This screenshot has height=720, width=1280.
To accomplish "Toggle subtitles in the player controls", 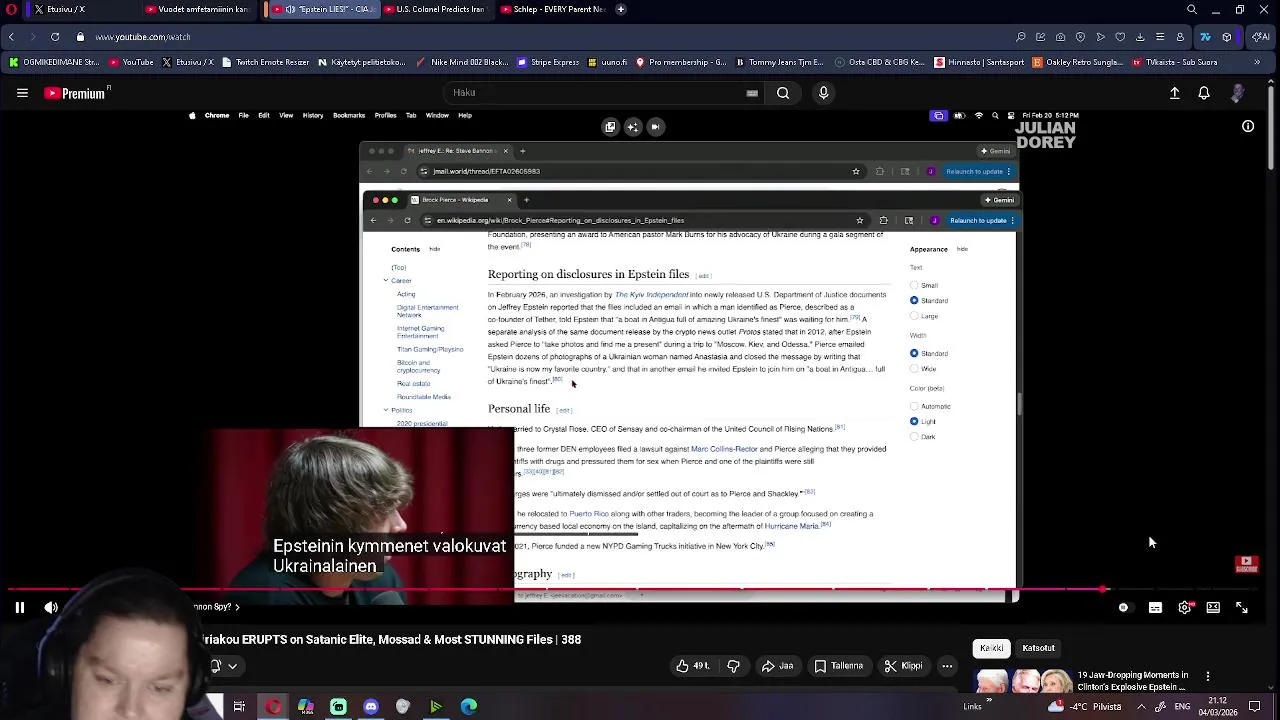I will click(1155, 607).
